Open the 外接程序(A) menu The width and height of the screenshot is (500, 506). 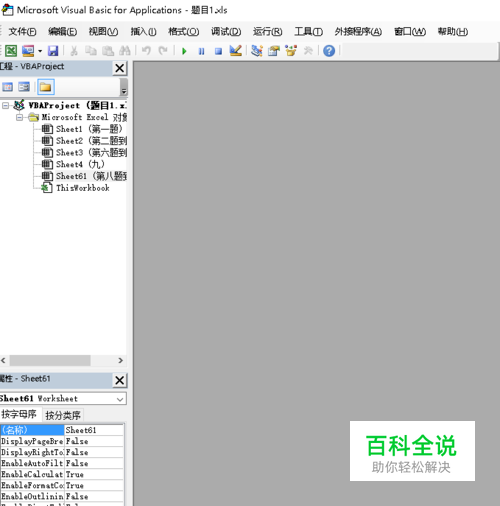[358, 32]
